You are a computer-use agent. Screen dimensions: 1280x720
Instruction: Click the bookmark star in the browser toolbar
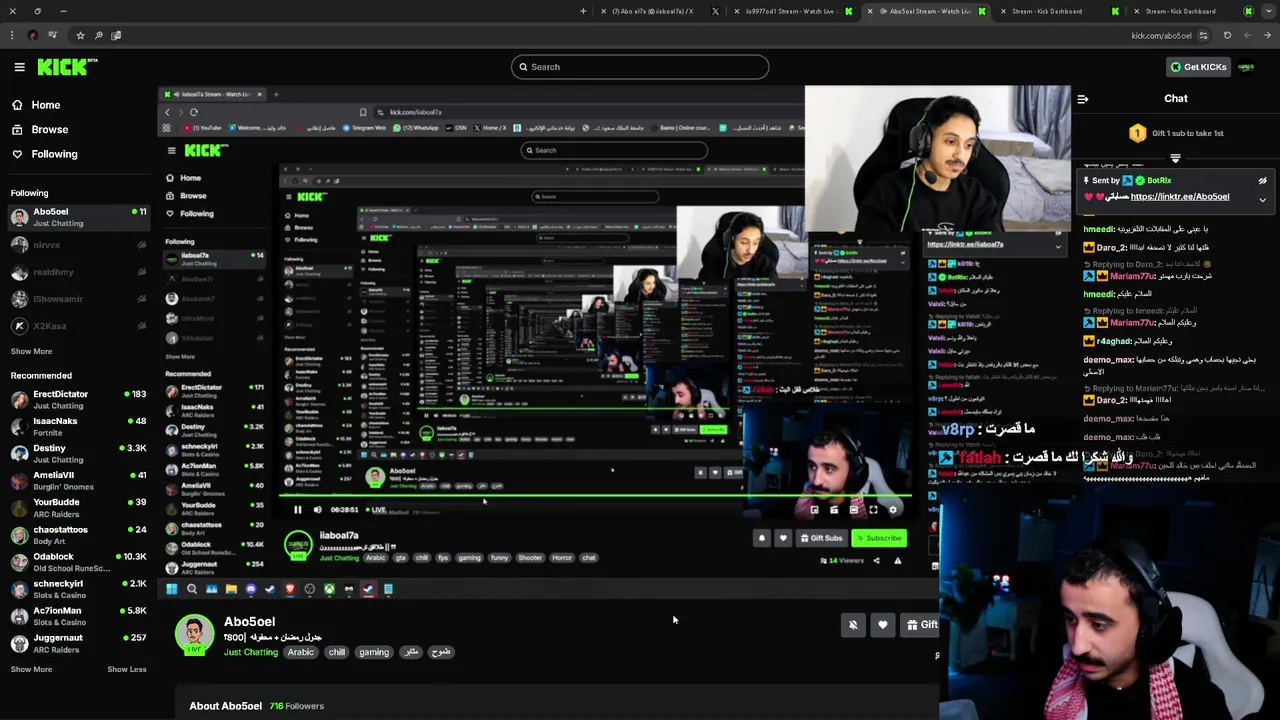80,35
